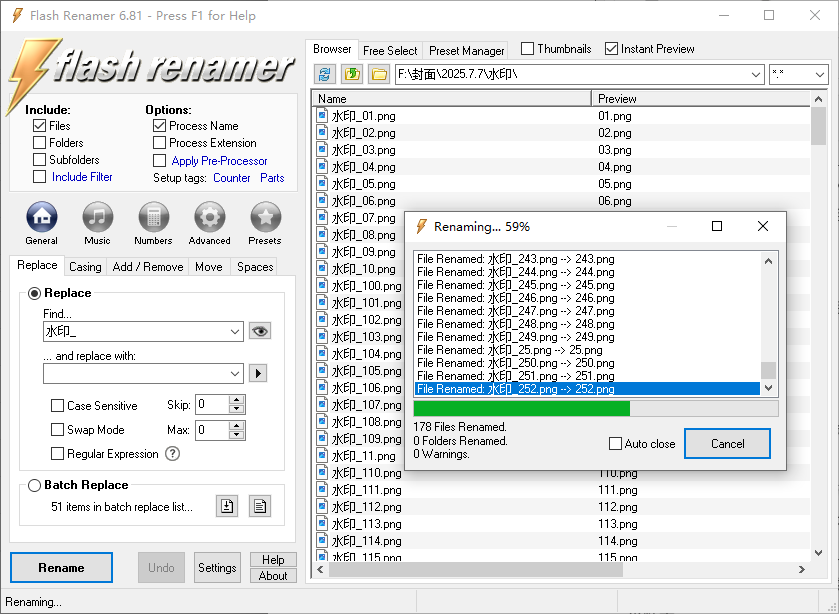The height and width of the screenshot is (614, 839).
Task: Toggle the Case Sensitive checkbox
Action: pyautogui.click(x=58, y=406)
